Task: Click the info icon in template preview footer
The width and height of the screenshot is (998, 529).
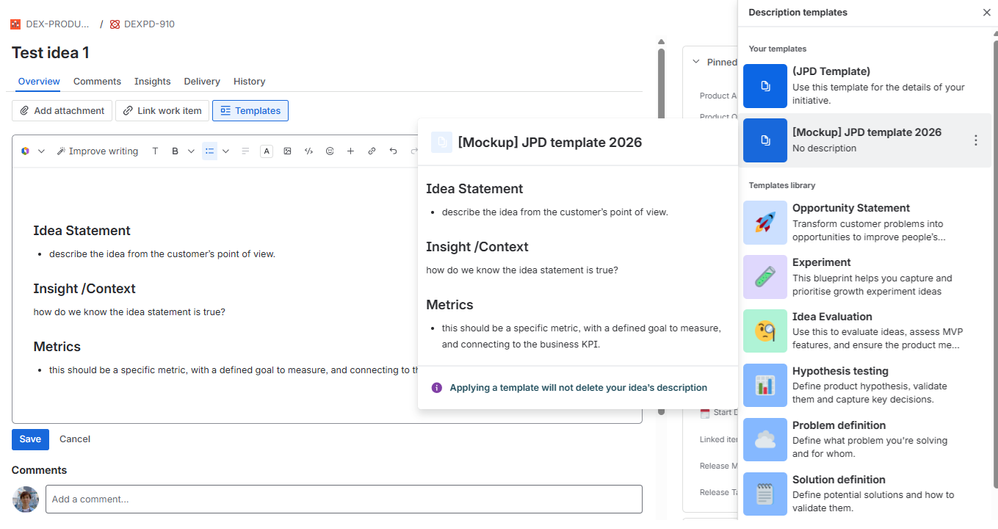Action: pyautogui.click(x=437, y=388)
